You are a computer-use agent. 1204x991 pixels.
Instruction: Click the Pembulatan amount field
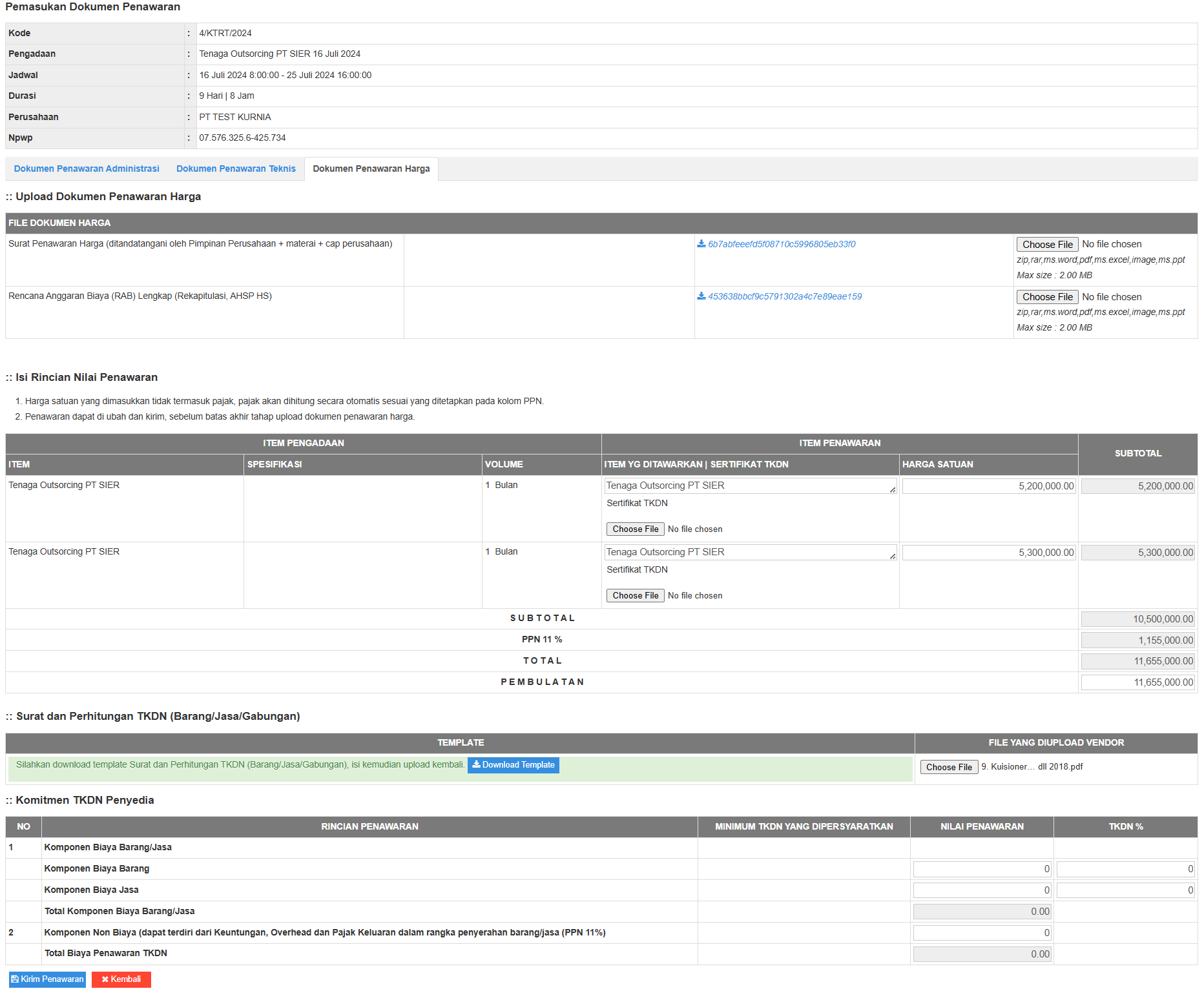point(1137,682)
